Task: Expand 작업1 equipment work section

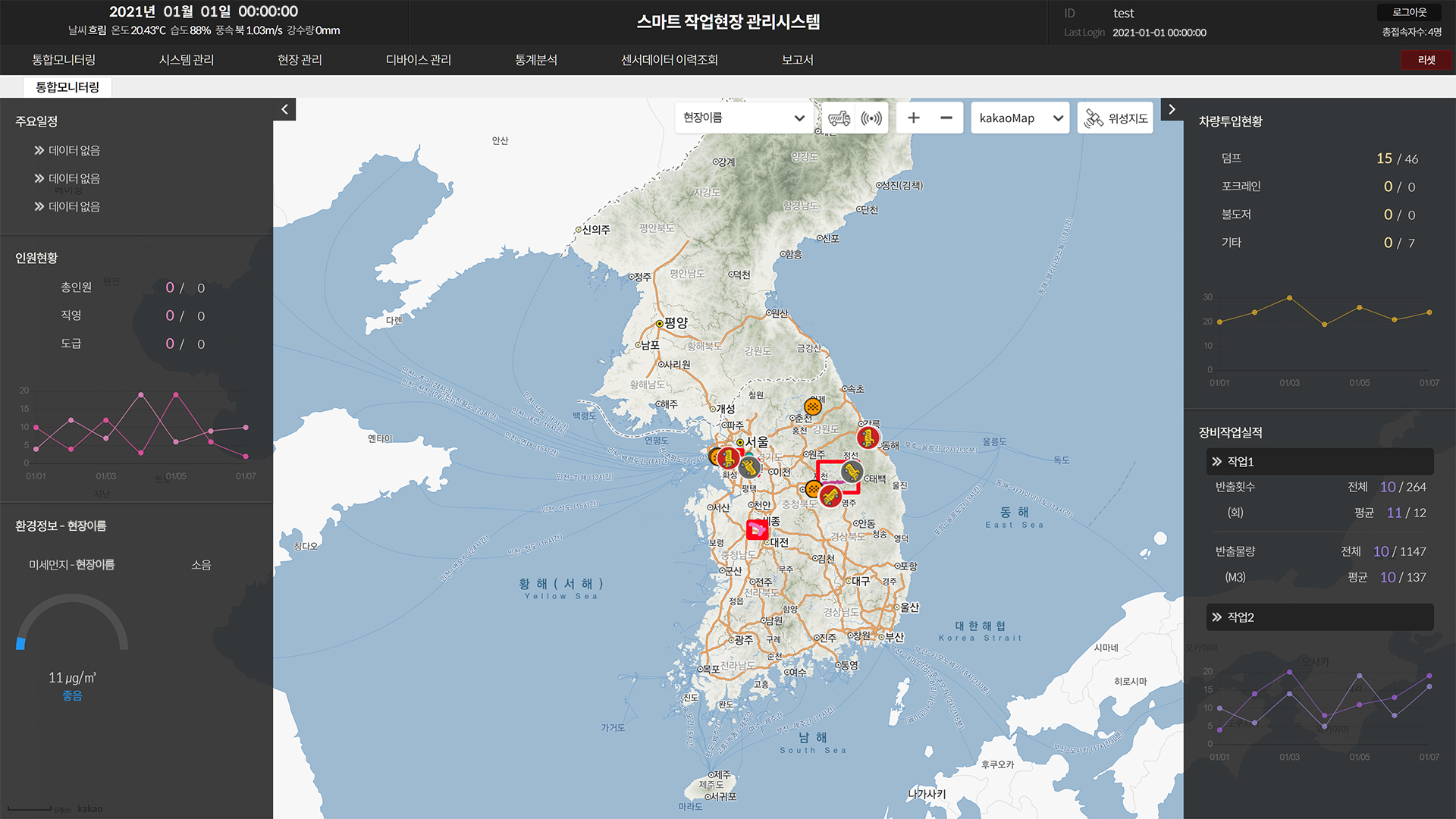Action: click(x=1319, y=461)
